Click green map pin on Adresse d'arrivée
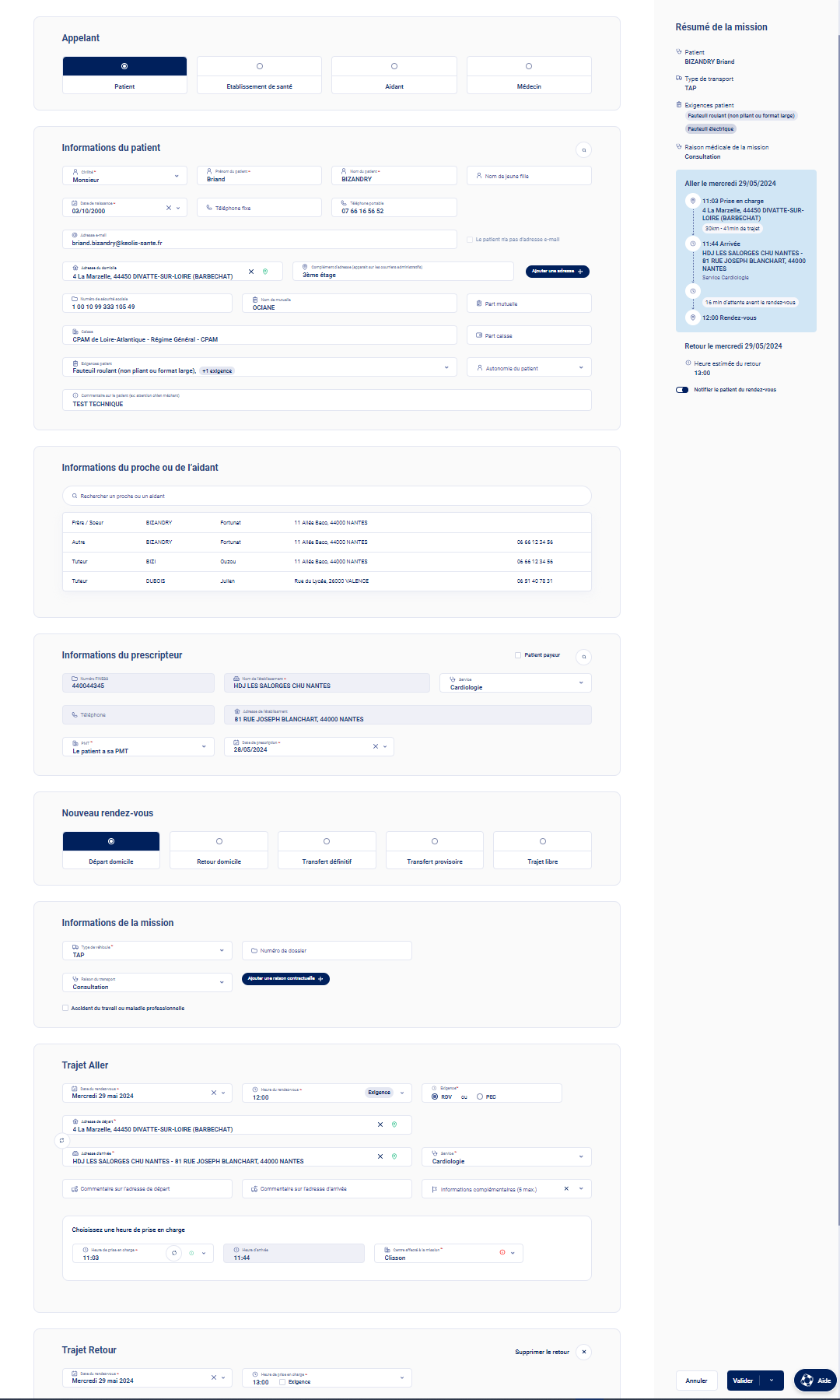 (x=394, y=1156)
